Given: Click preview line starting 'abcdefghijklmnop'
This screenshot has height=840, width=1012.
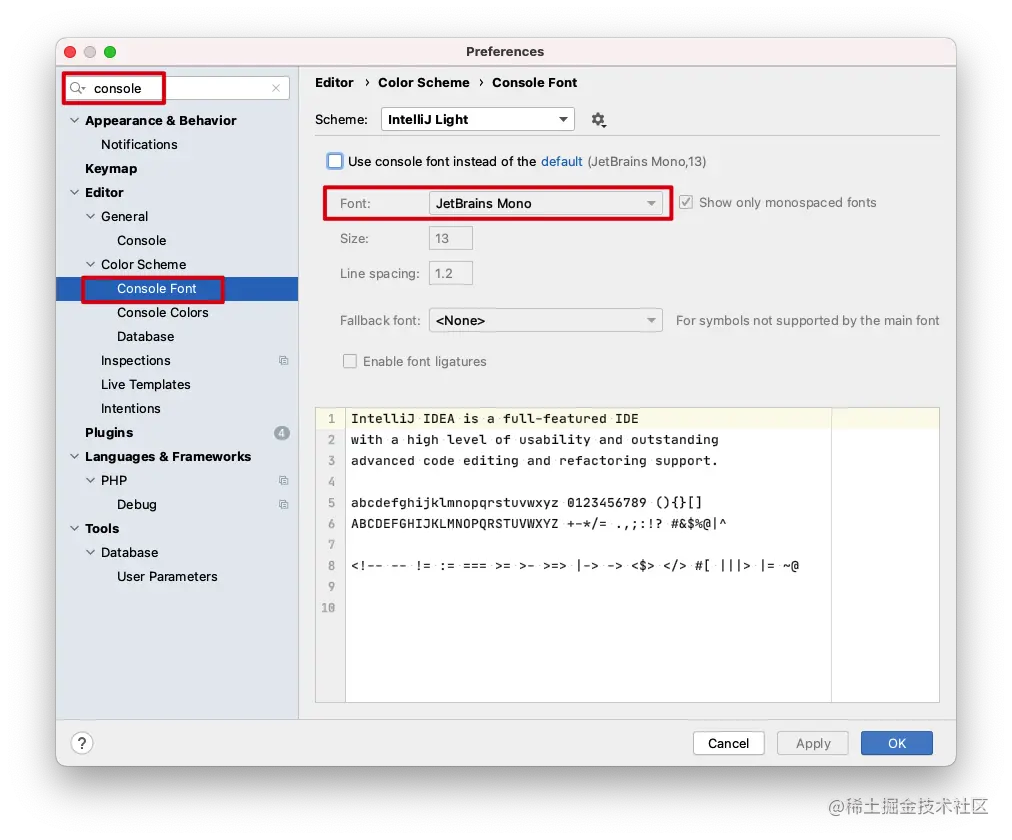Looking at the screenshot, I should click(x=526, y=503).
